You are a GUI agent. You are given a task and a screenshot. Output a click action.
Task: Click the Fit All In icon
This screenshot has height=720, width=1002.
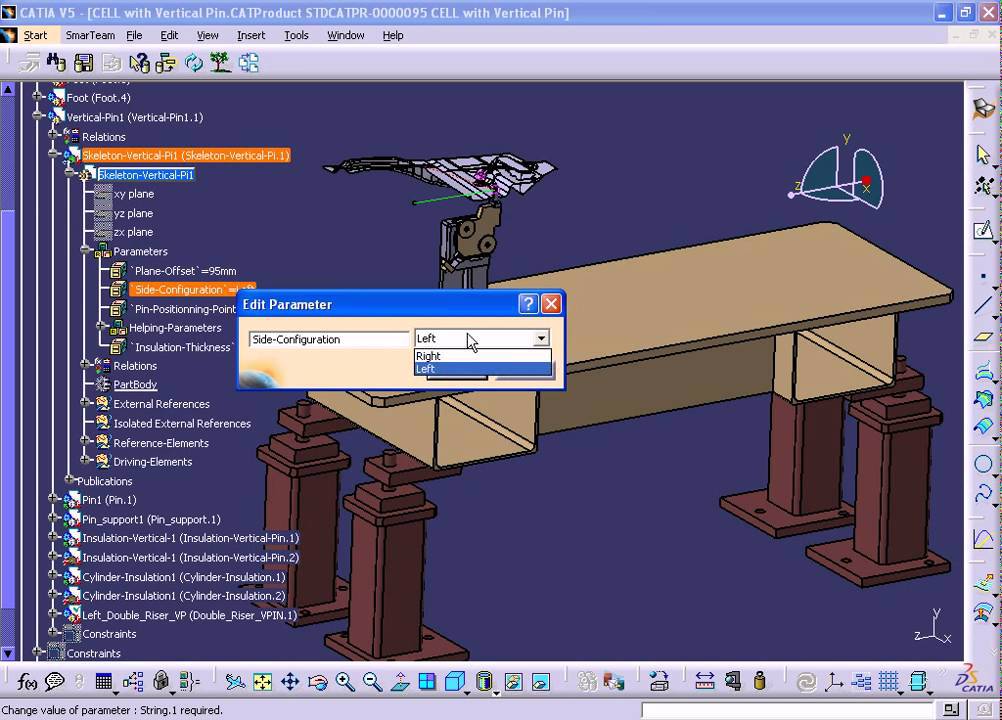point(262,682)
